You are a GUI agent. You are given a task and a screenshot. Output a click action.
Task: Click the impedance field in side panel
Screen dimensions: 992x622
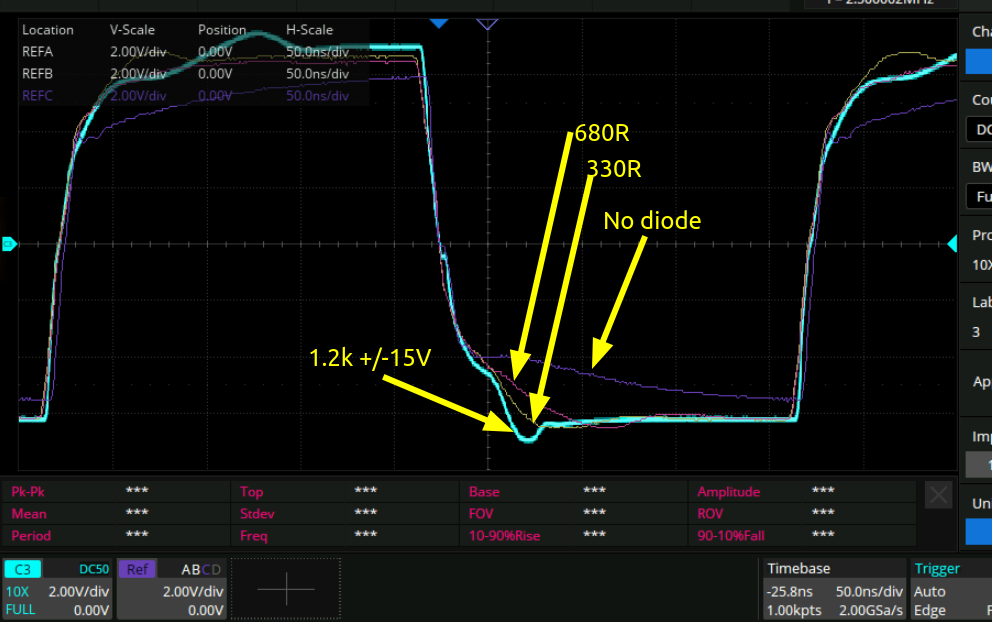(x=978, y=464)
